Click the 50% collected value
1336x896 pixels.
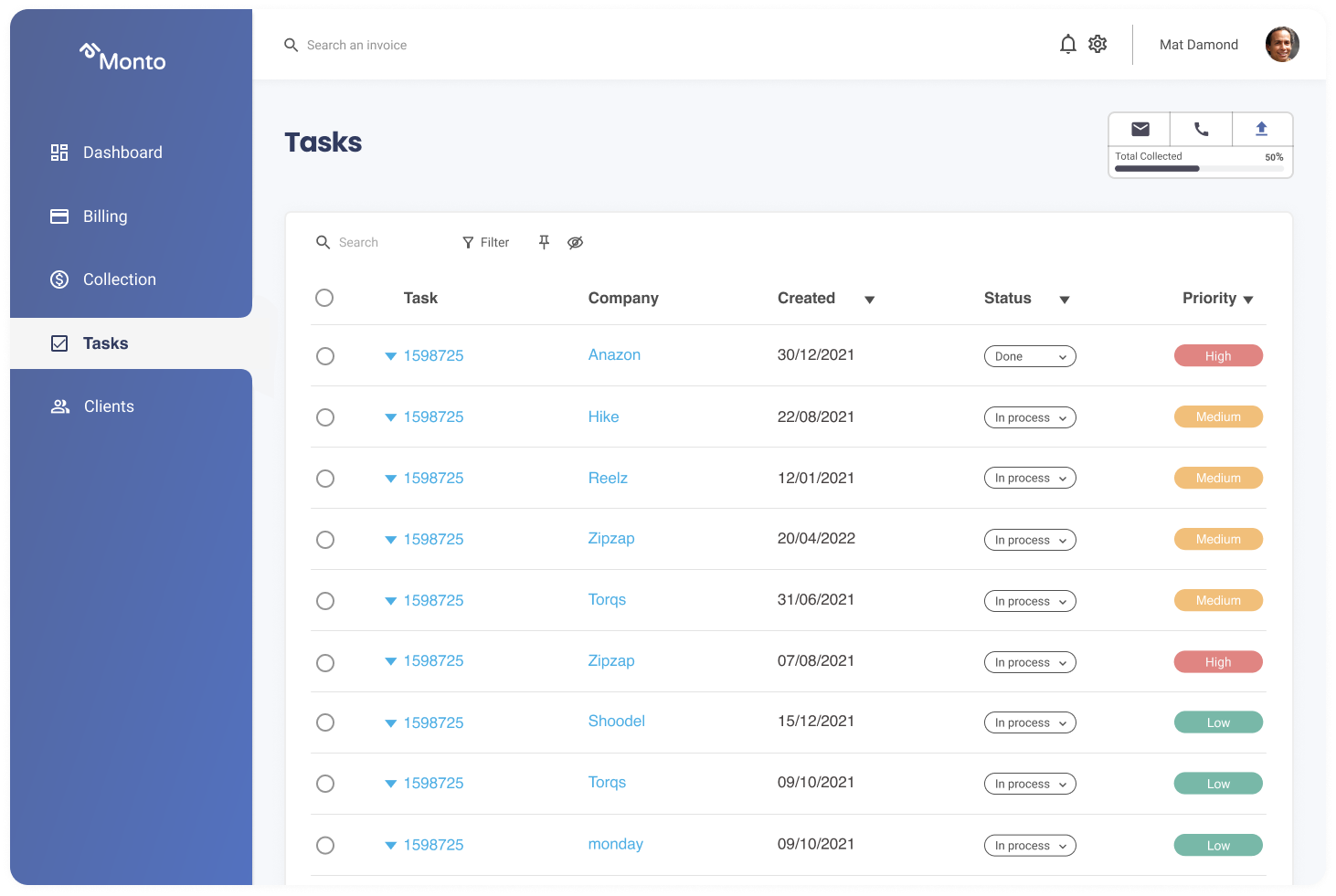[1274, 157]
